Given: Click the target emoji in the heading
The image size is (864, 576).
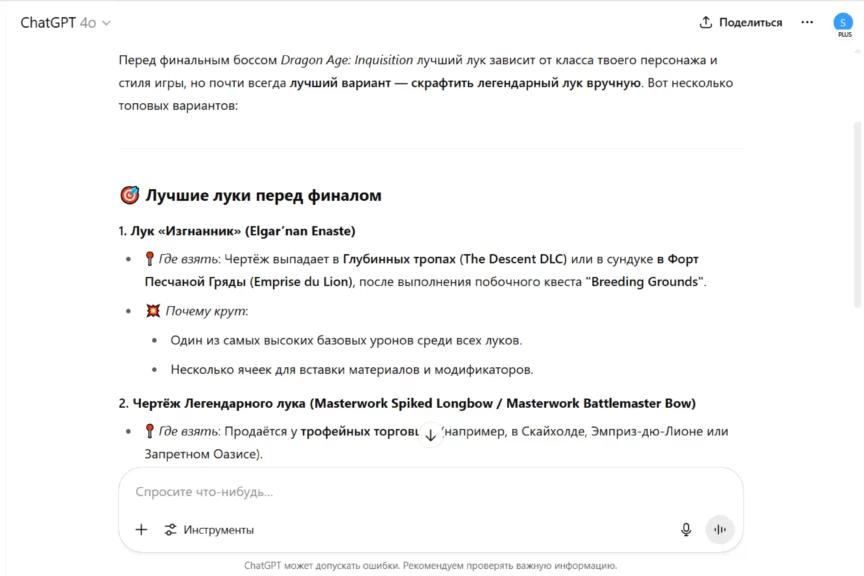Looking at the screenshot, I should tap(129, 195).
